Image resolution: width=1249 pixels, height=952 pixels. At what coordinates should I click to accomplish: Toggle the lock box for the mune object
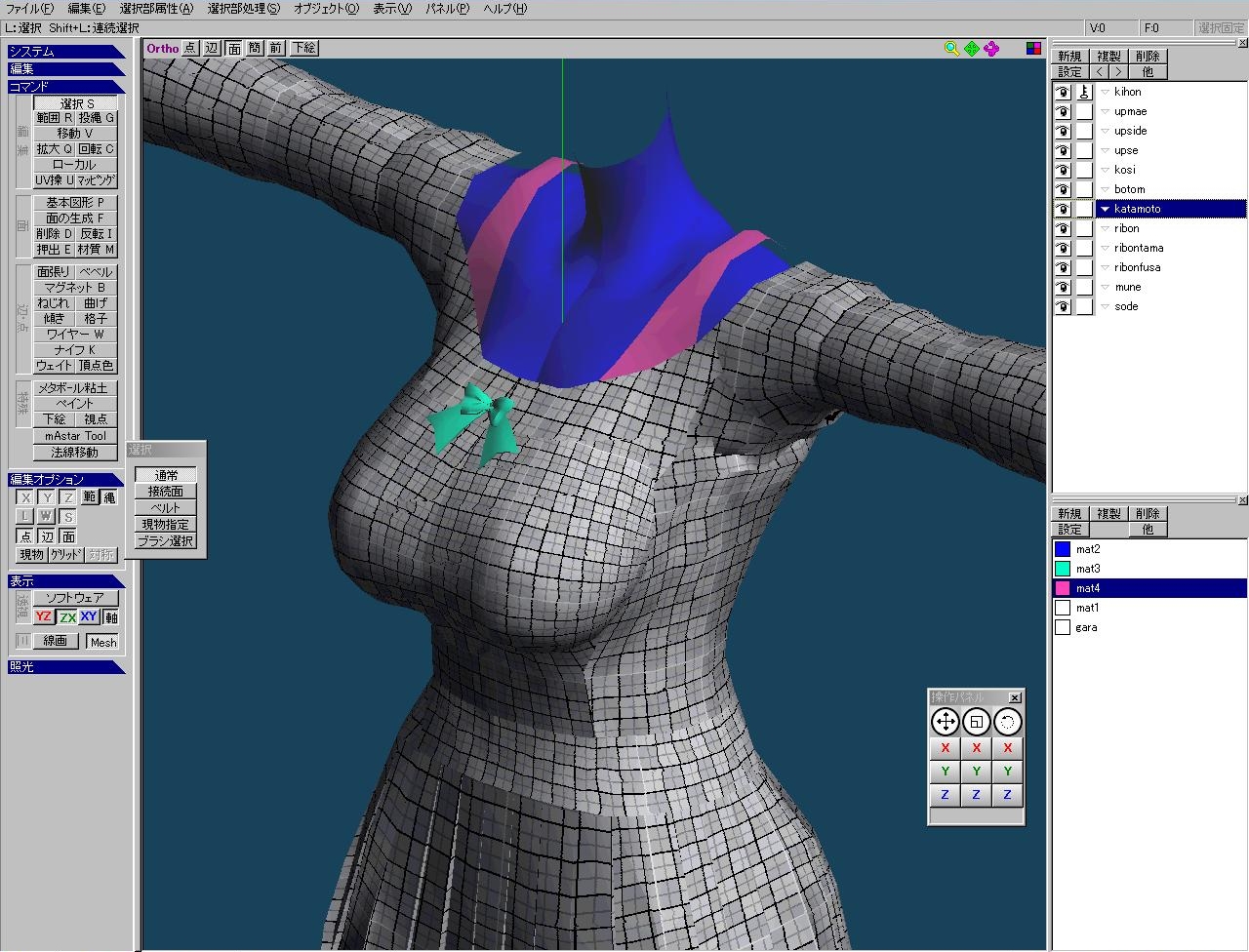[x=1084, y=287]
